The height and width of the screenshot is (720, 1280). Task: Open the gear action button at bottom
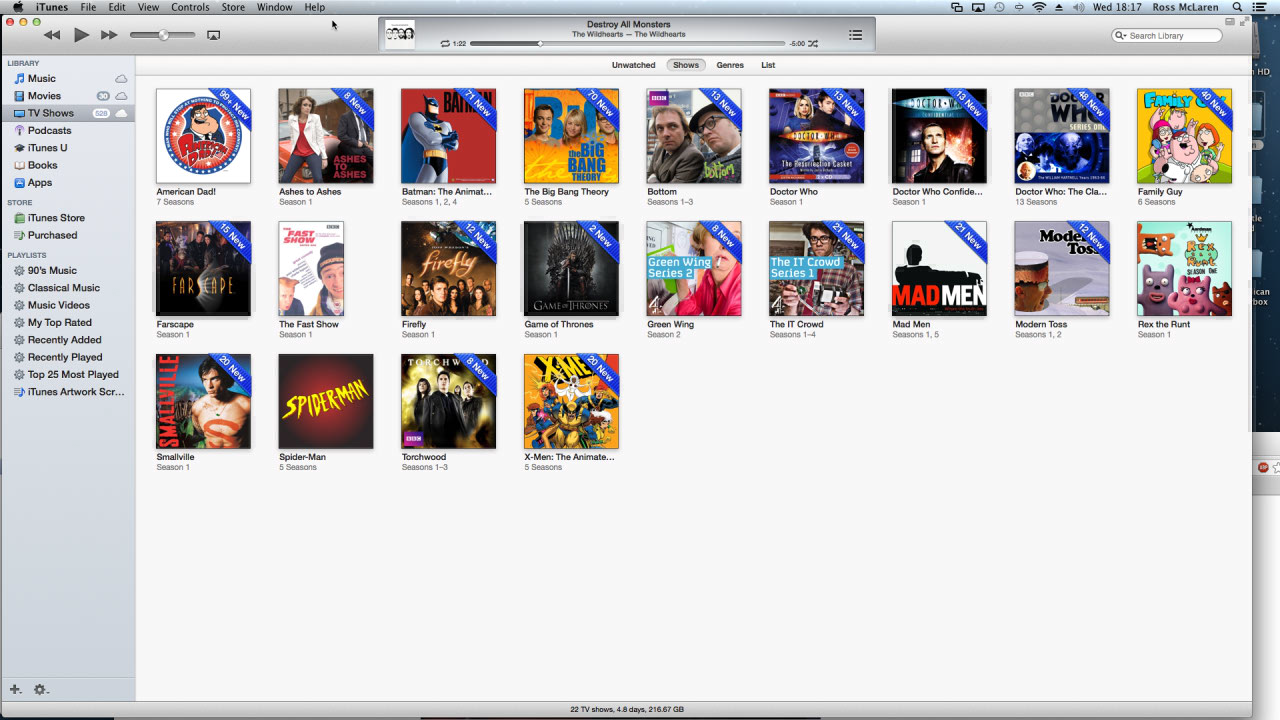(40, 689)
